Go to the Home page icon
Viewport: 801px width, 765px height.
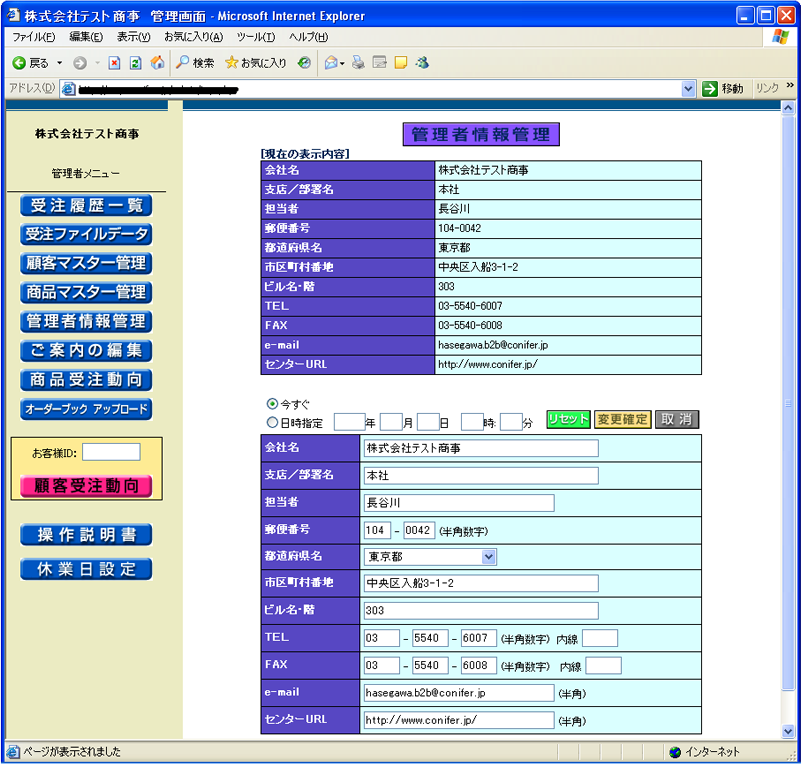pyautogui.click(x=157, y=62)
